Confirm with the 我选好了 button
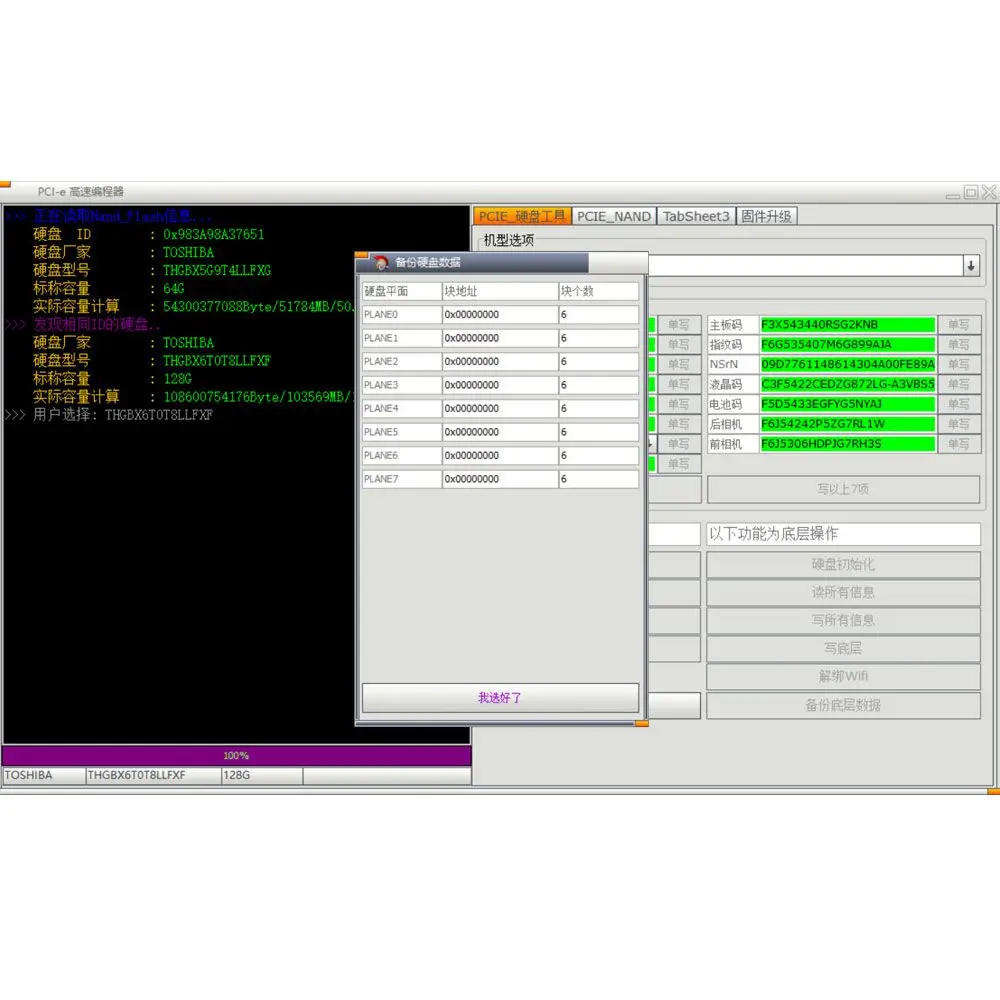This screenshot has width=1000, height=1000. 500,698
